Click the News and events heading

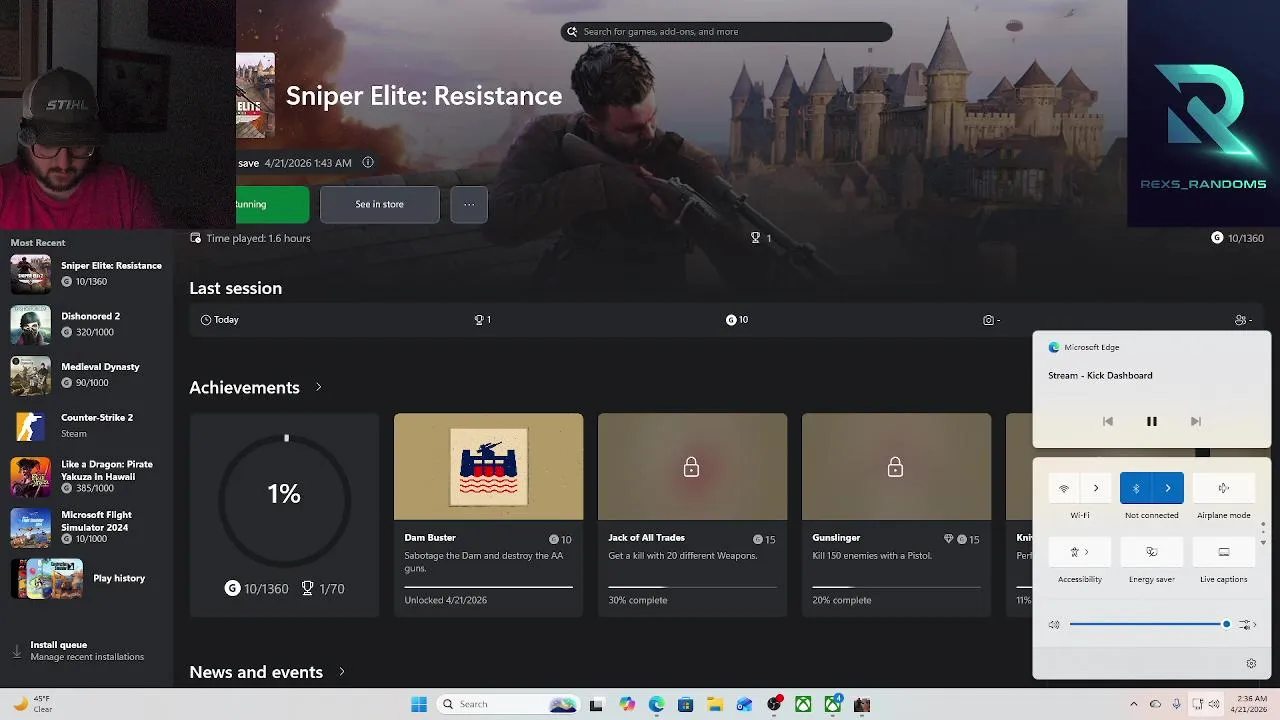point(256,672)
